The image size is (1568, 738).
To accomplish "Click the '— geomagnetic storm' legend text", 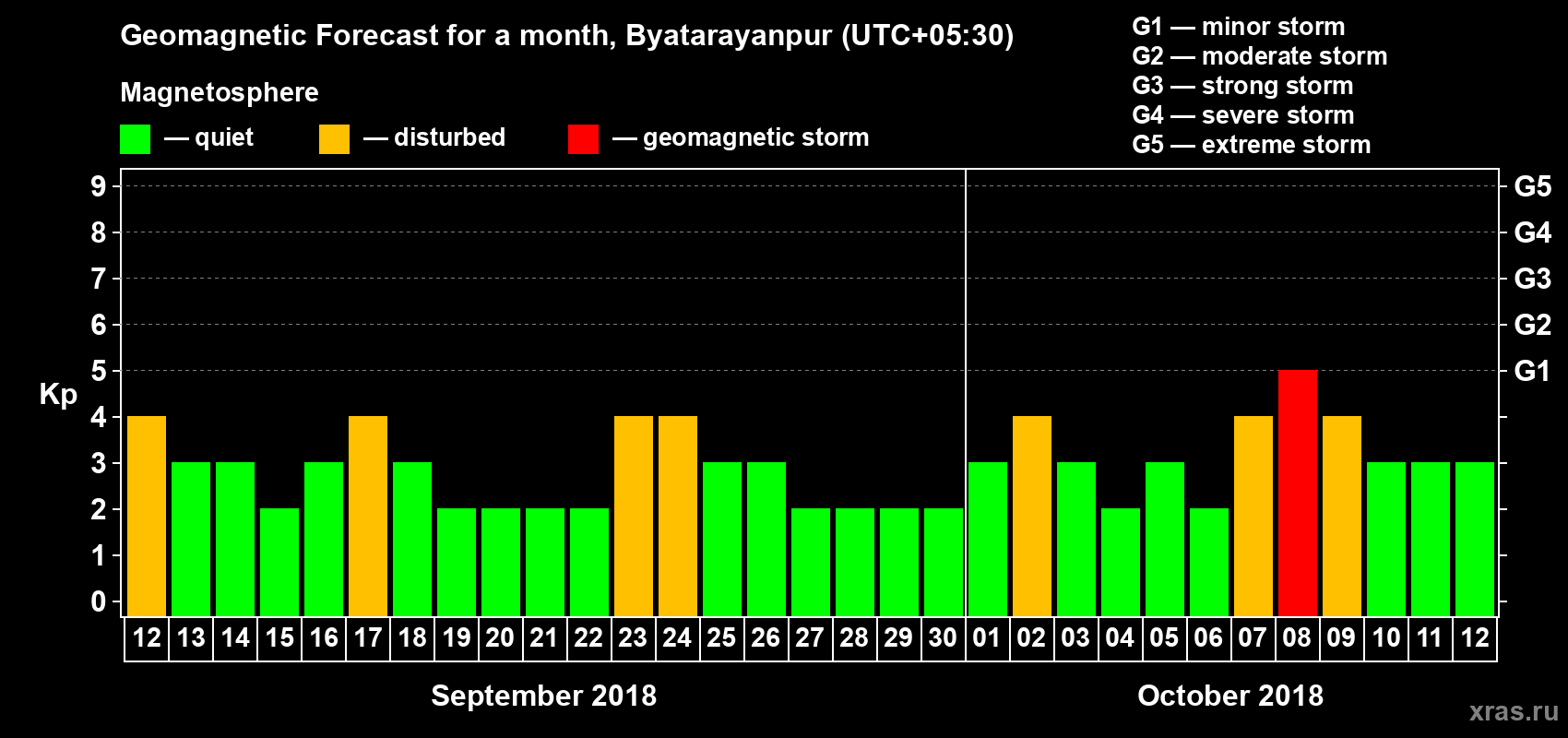I will (741, 138).
